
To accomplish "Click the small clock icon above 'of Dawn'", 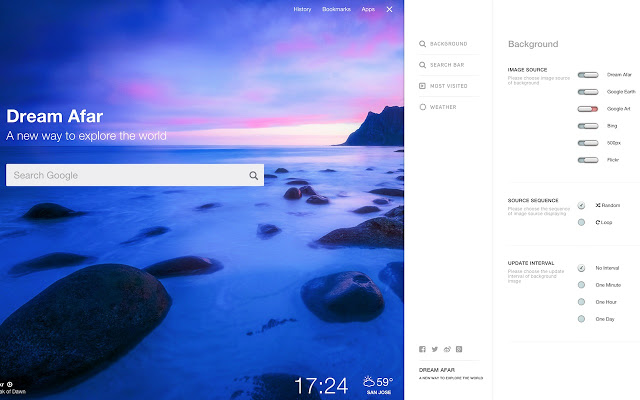I will [10, 384].
